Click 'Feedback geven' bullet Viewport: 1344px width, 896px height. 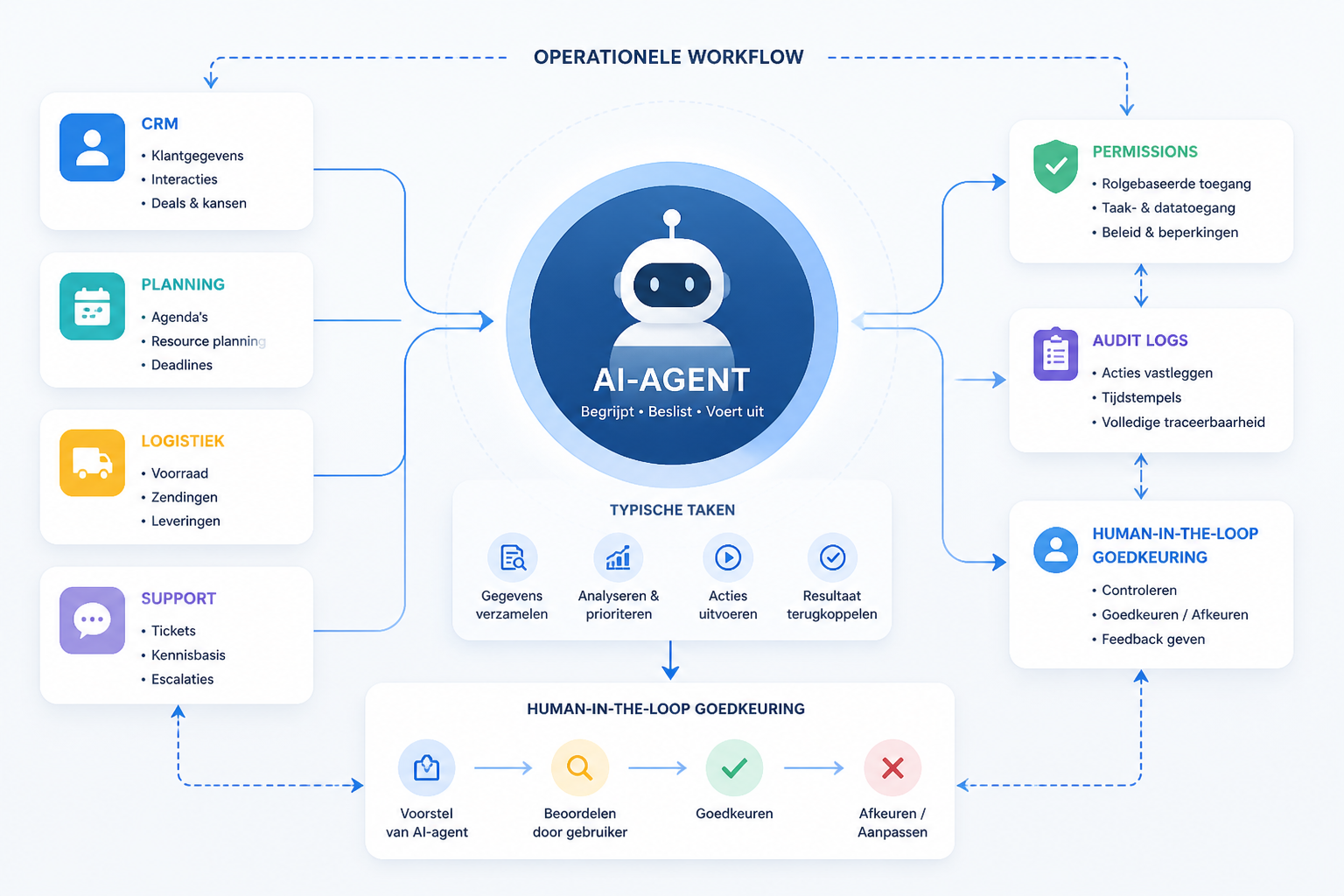point(1153,640)
